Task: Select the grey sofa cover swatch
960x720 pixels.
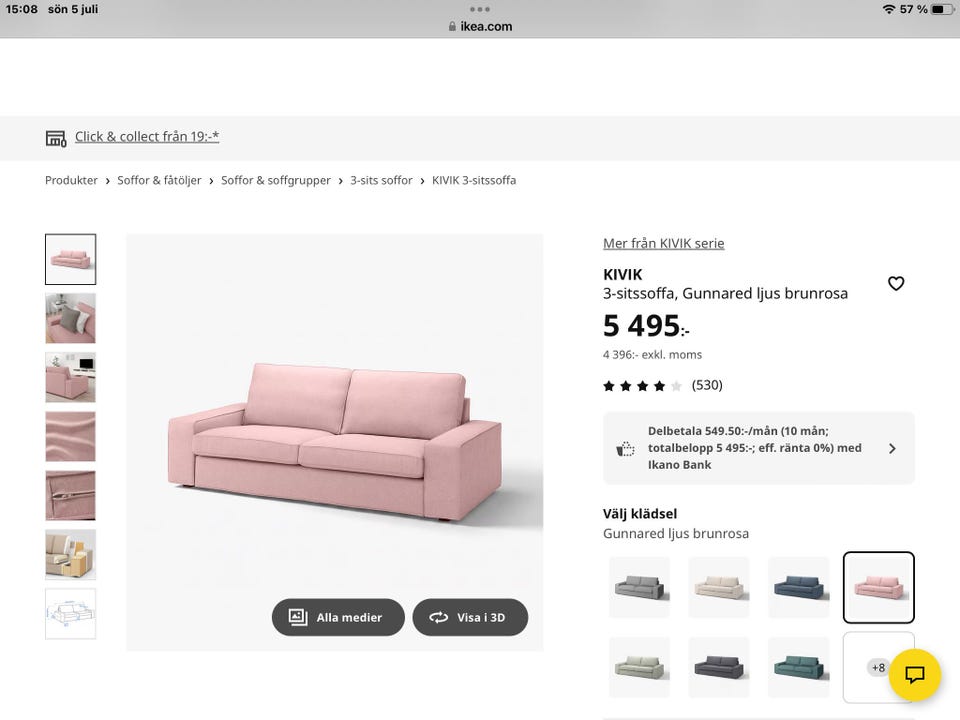Action: tap(639, 587)
